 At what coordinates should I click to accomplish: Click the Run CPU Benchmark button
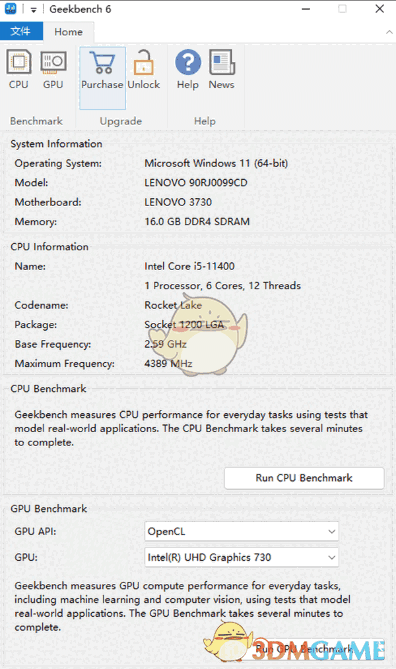pyautogui.click(x=304, y=478)
